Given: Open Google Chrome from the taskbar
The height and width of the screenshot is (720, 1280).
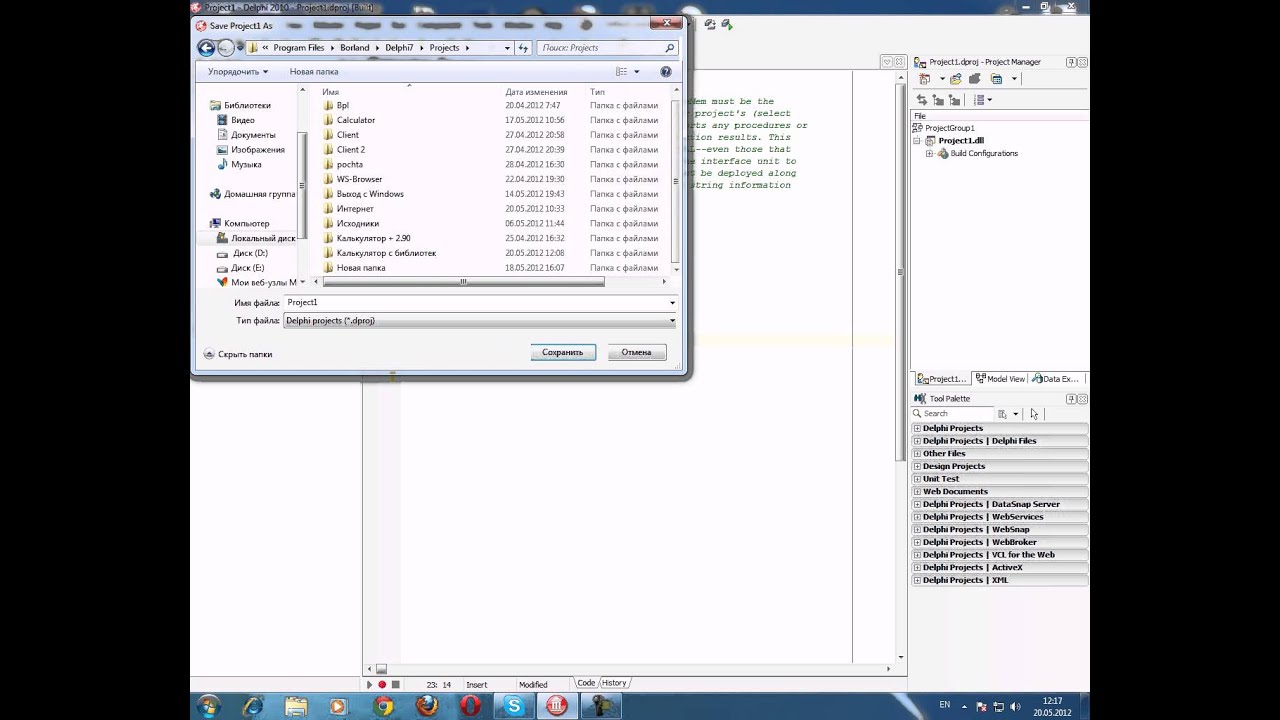Looking at the screenshot, I should 384,706.
